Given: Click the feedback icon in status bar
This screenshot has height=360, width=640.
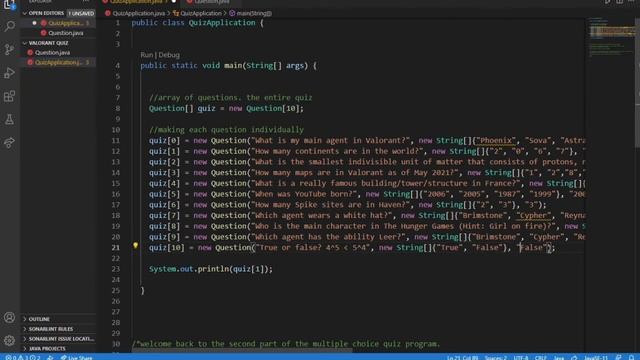Looking at the screenshot, I should (619, 358).
